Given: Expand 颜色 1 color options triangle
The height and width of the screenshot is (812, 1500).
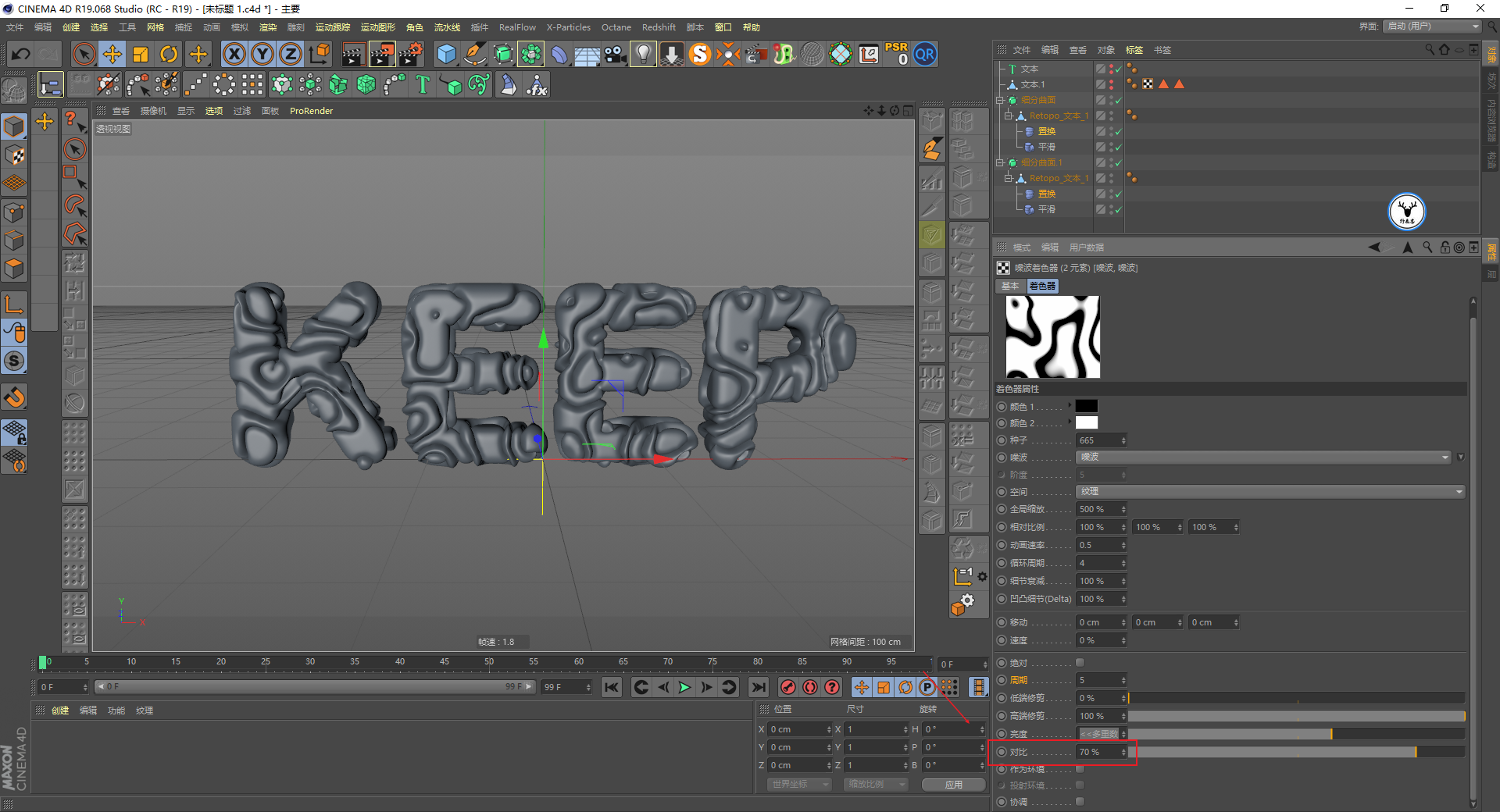Looking at the screenshot, I should pyautogui.click(x=1070, y=405).
